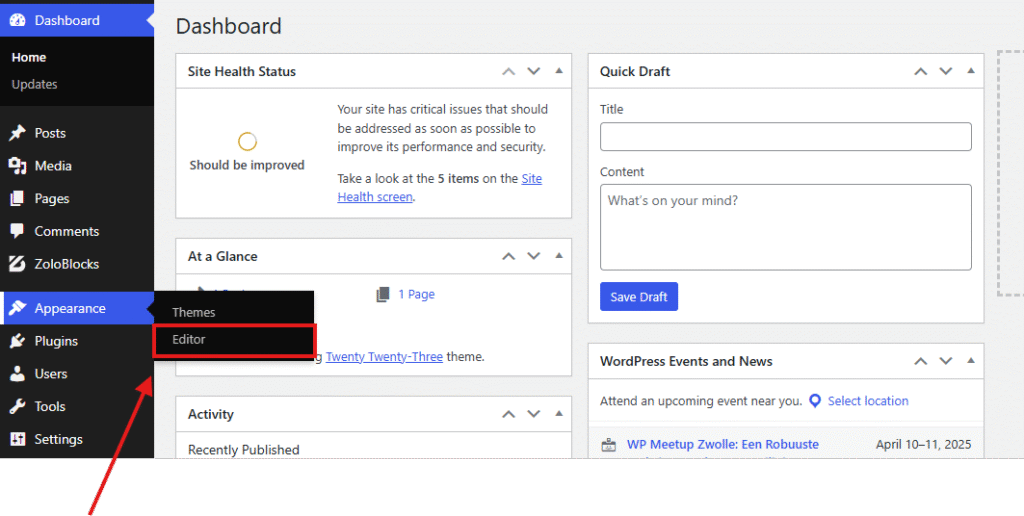
Task: Move Site Health Status panel down
Action: click(534, 71)
